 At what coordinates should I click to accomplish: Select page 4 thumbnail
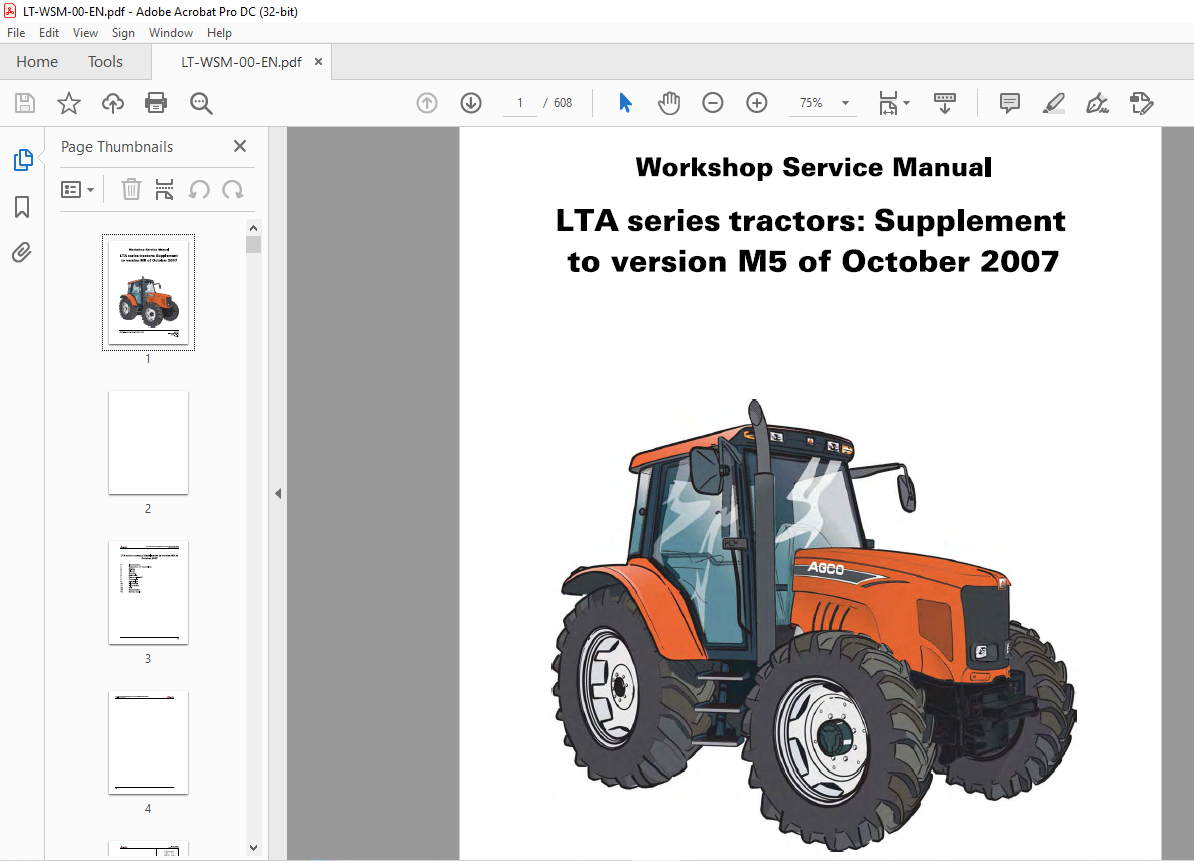pos(148,742)
